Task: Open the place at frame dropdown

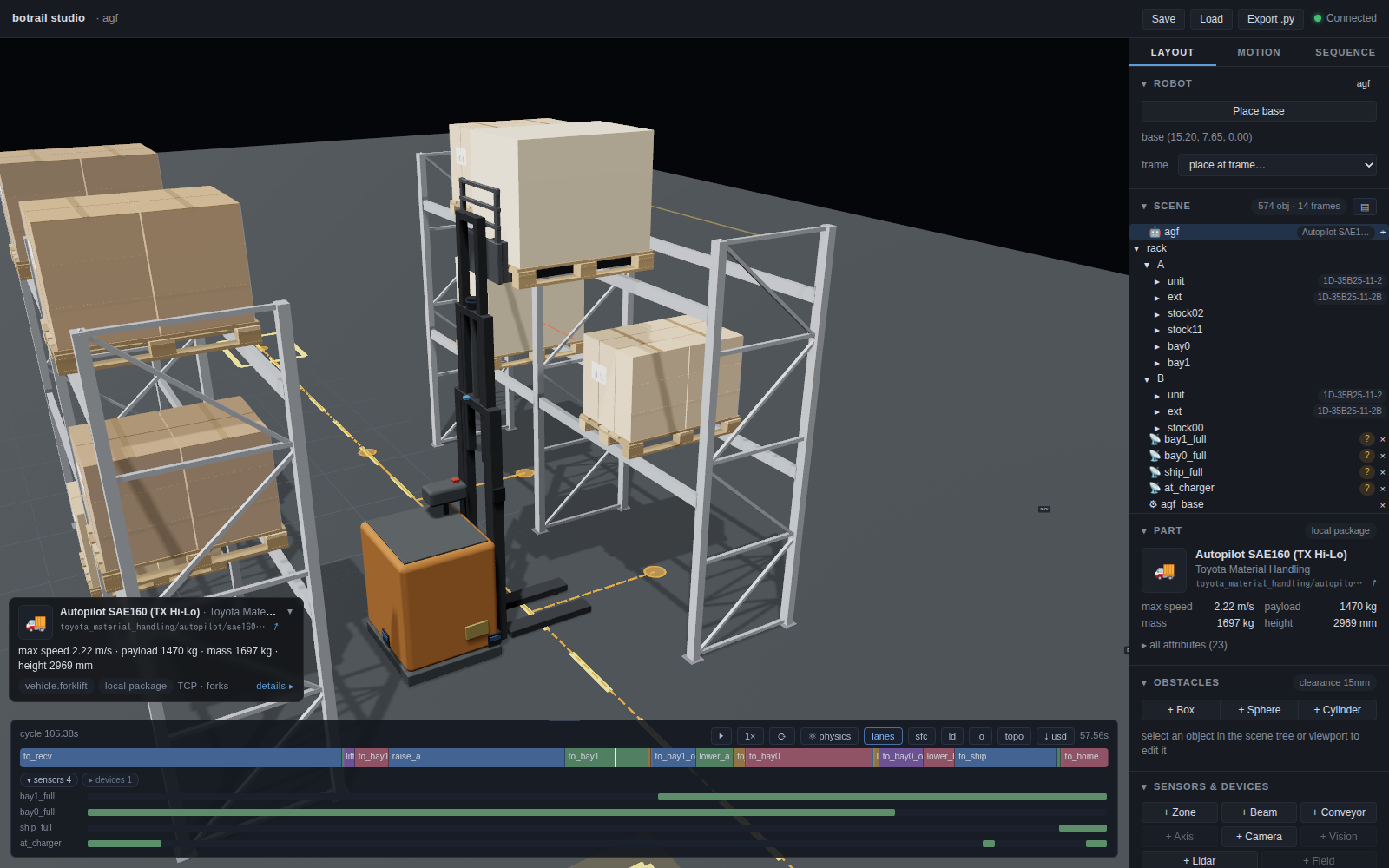Action: pyautogui.click(x=1277, y=165)
